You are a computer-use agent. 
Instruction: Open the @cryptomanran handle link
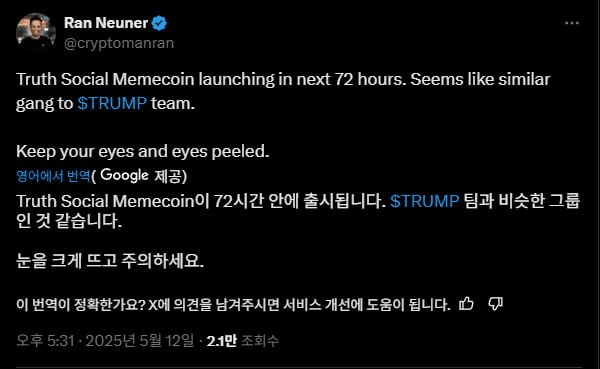119,43
